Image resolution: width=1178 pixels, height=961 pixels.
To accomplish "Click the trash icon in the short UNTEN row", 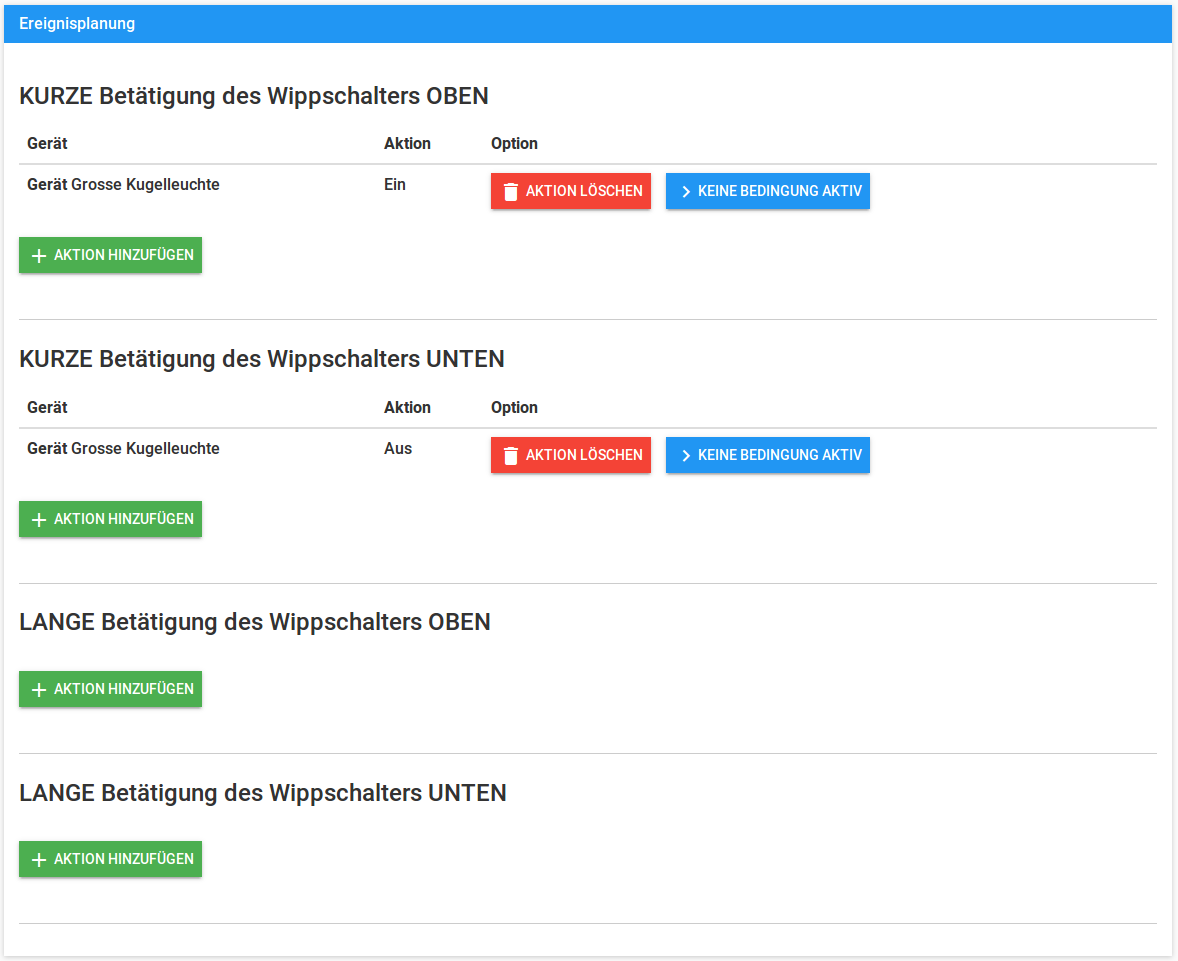I will (511, 455).
